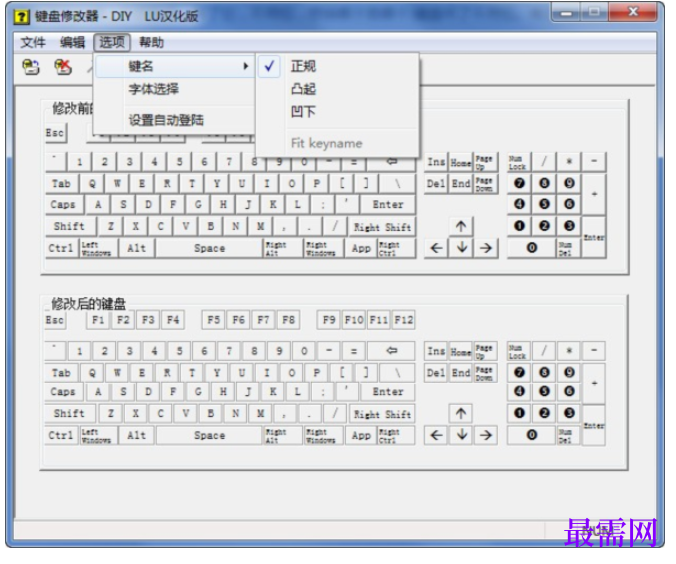Click Right Alt on modified keyboard

tap(283, 436)
